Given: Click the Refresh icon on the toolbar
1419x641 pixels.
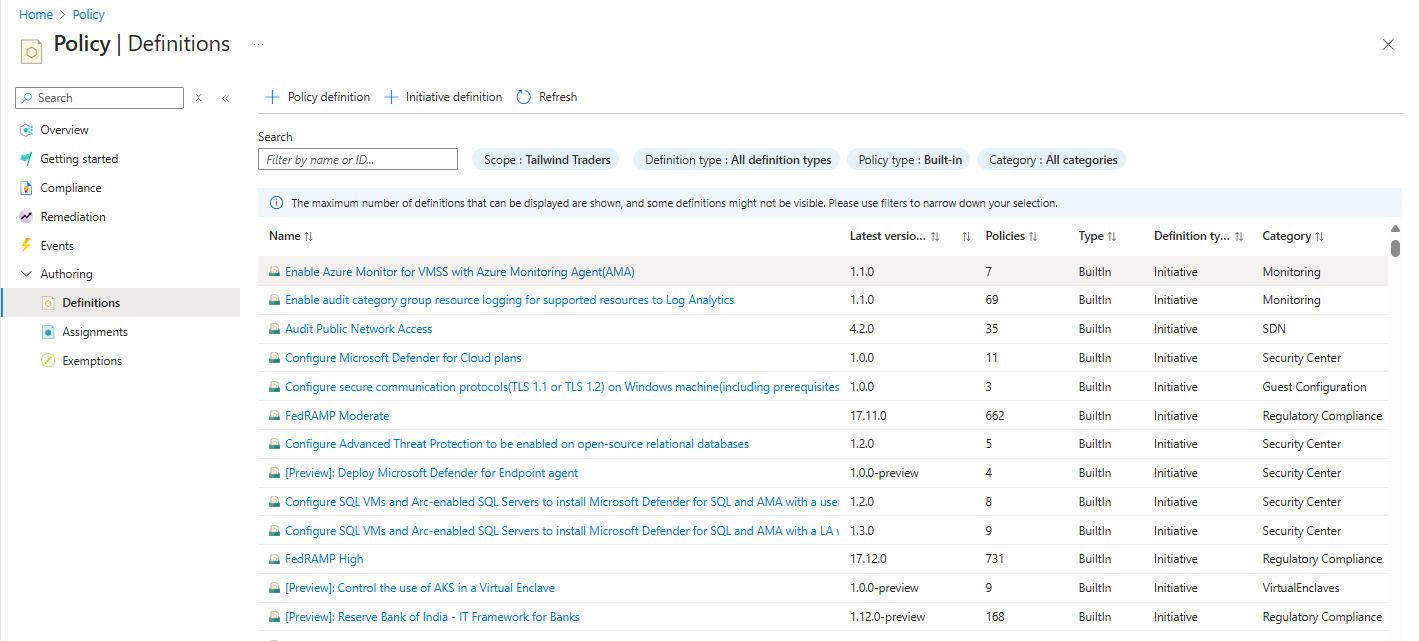Looking at the screenshot, I should click(546, 96).
